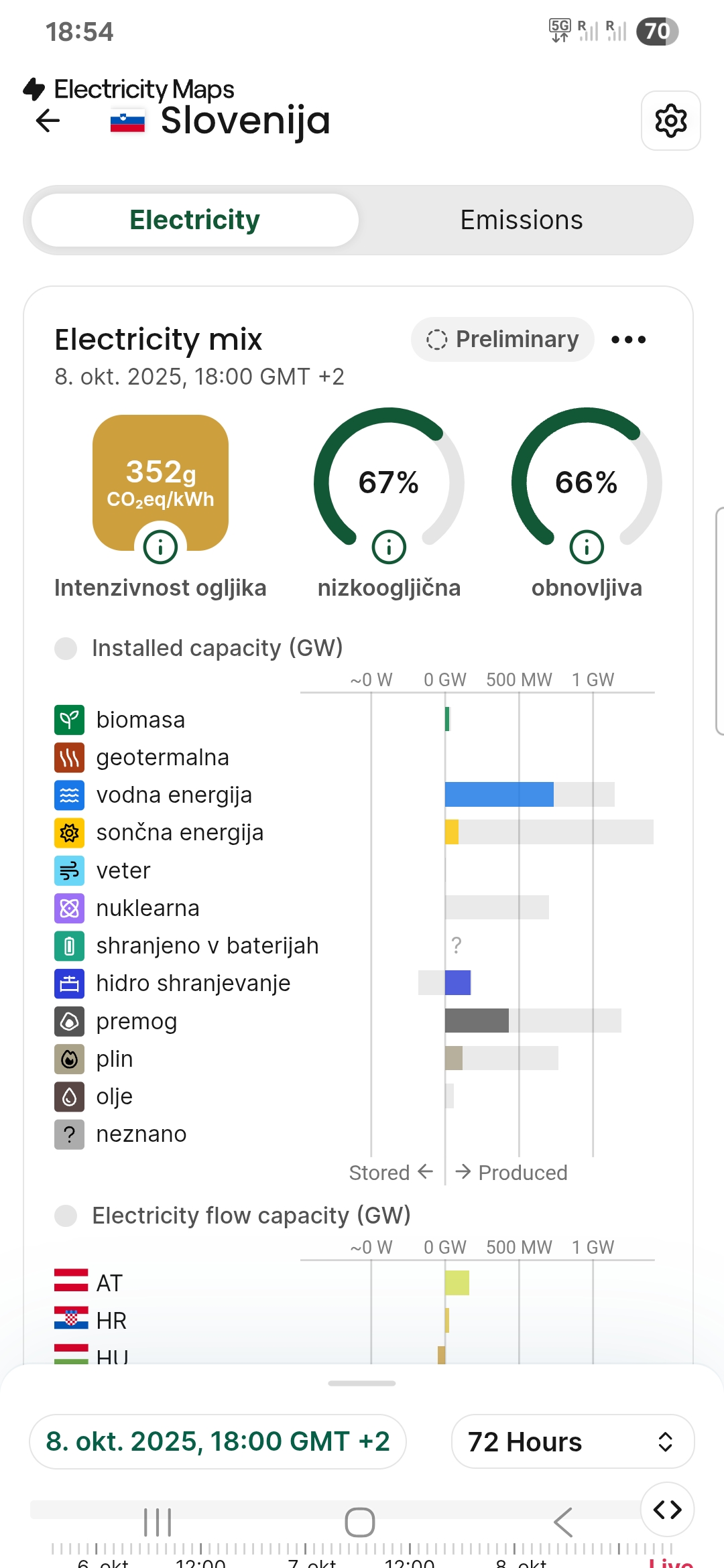Expand the bottom sheet drag handle

pyautogui.click(x=362, y=1383)
